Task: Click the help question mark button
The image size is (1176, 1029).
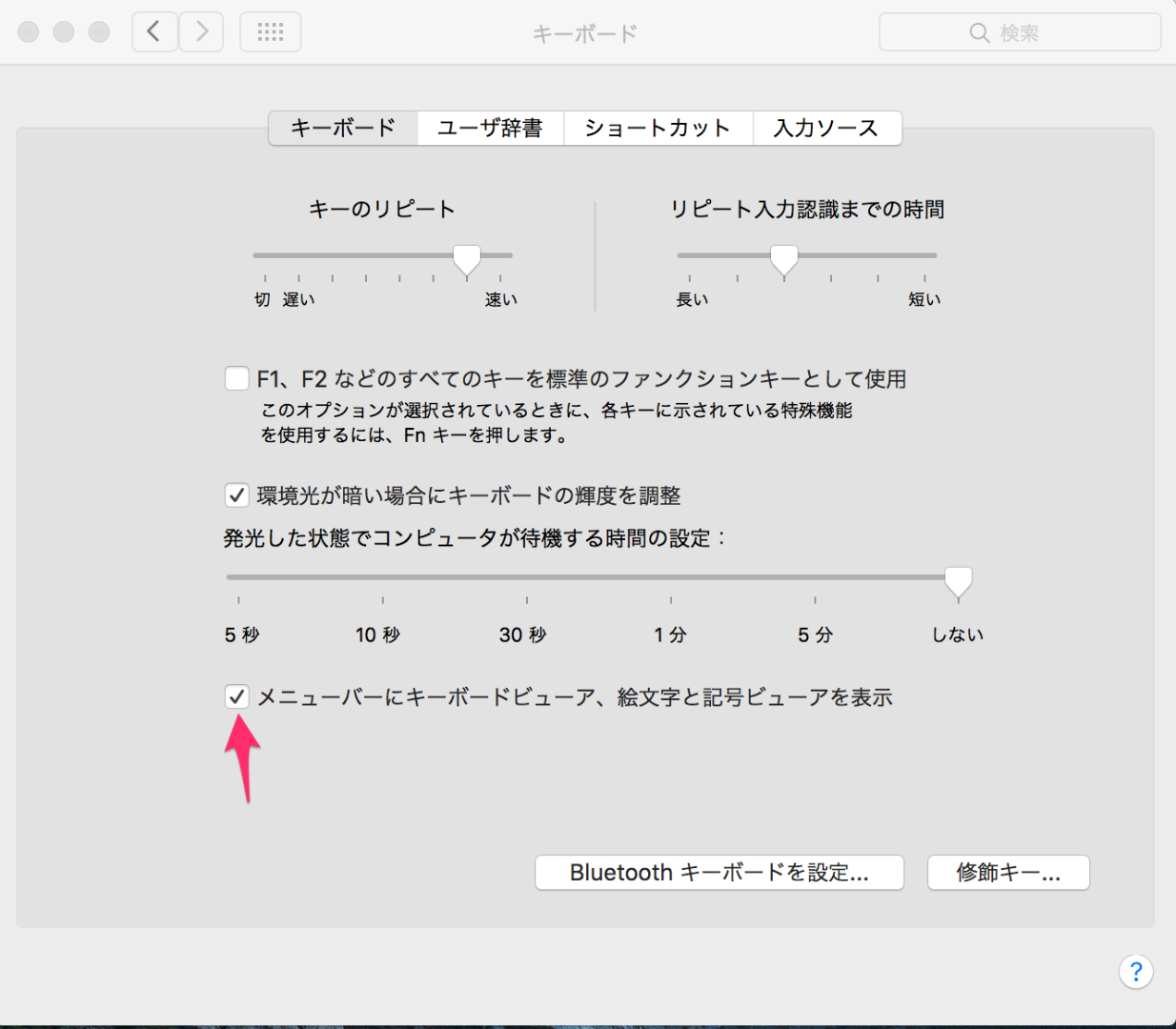Action: [1135, 972]
